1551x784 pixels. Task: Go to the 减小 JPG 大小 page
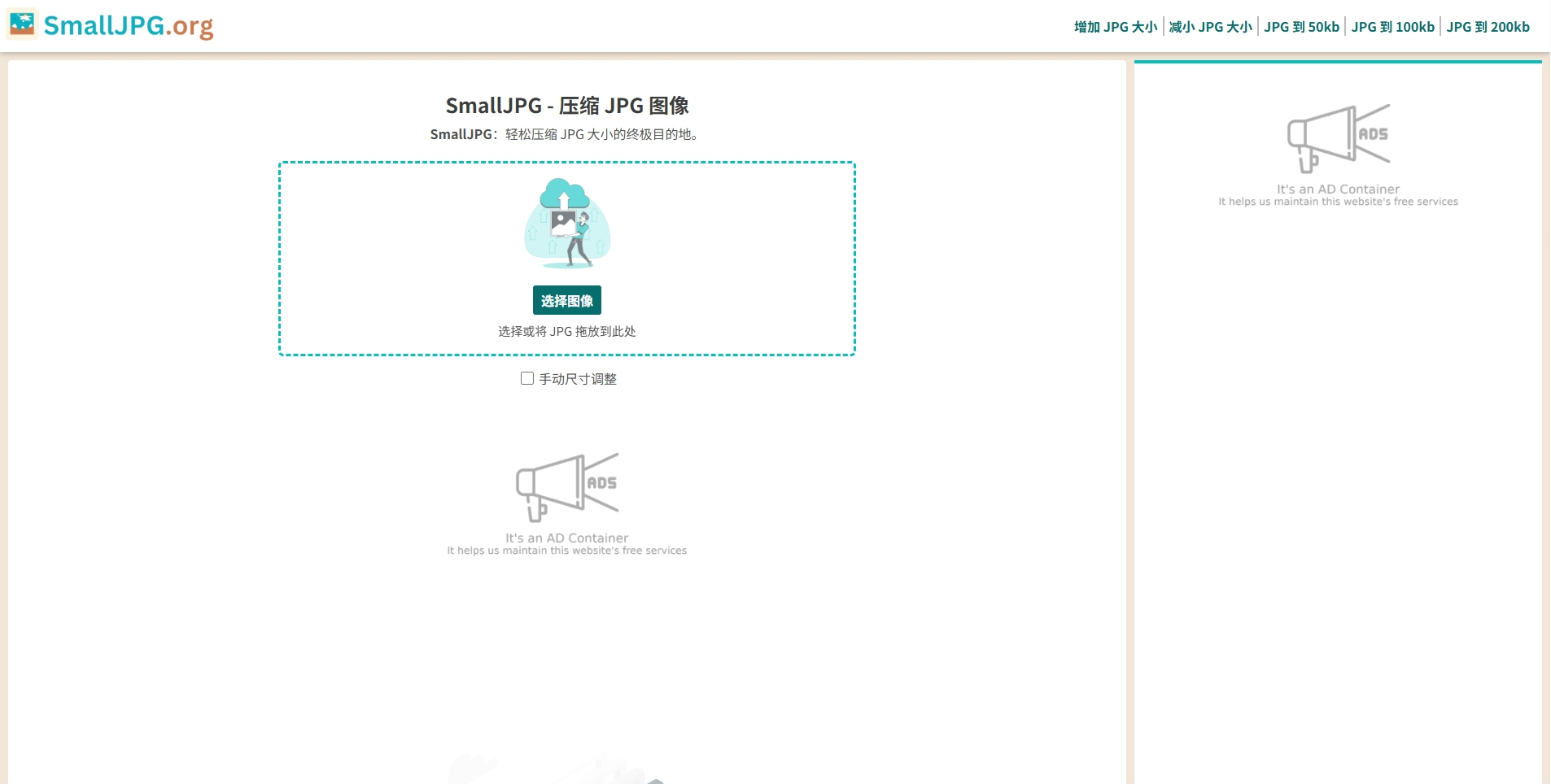(x=1210, y=27)
